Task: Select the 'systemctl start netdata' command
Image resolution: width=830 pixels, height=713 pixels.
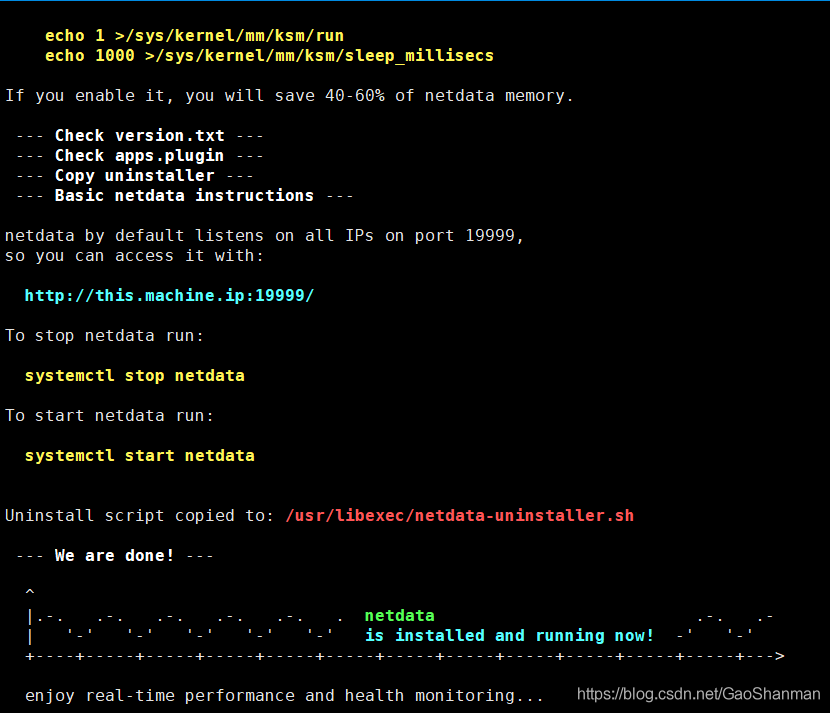Action: tap(140, 456)
